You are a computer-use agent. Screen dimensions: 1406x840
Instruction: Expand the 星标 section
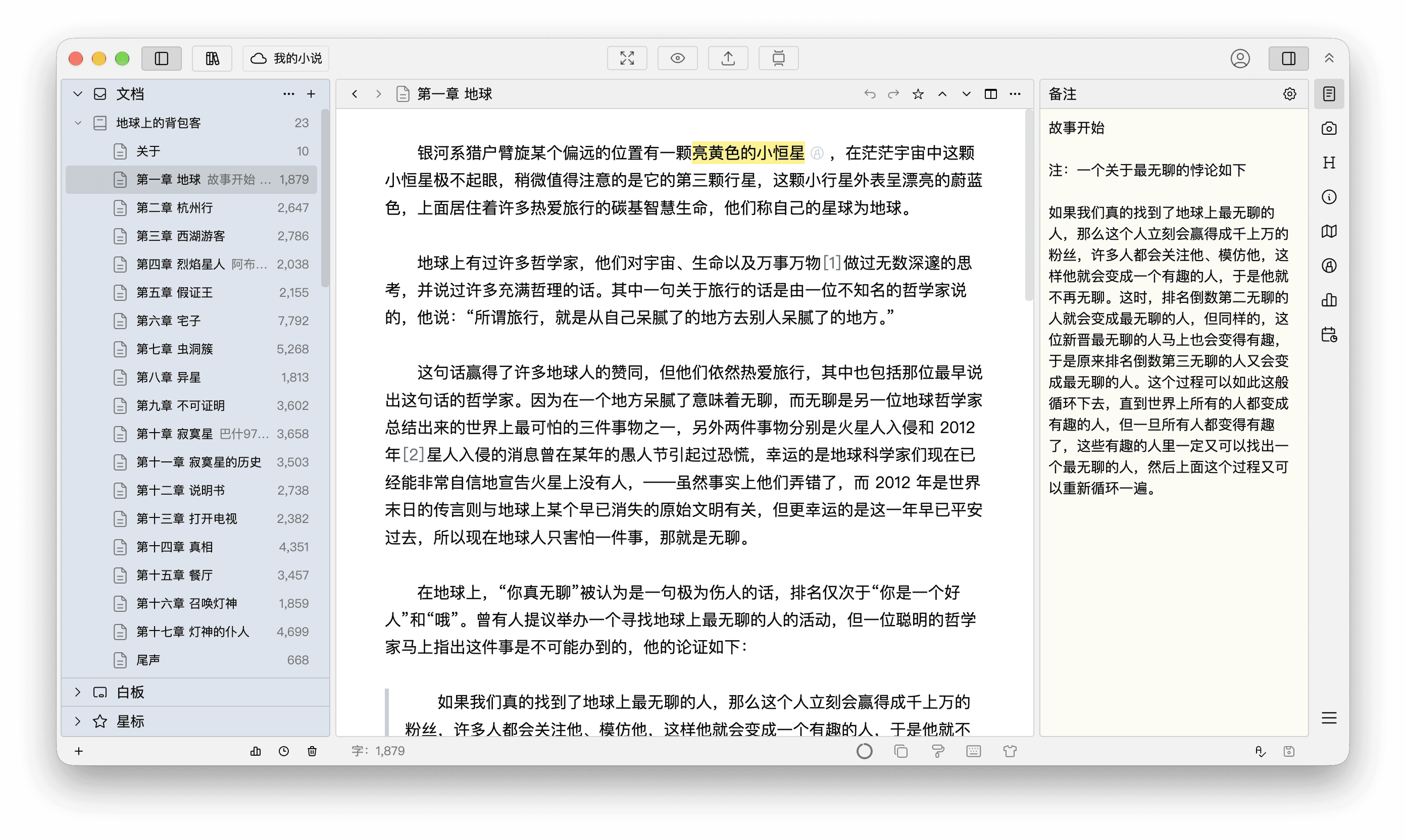(78, 721)
